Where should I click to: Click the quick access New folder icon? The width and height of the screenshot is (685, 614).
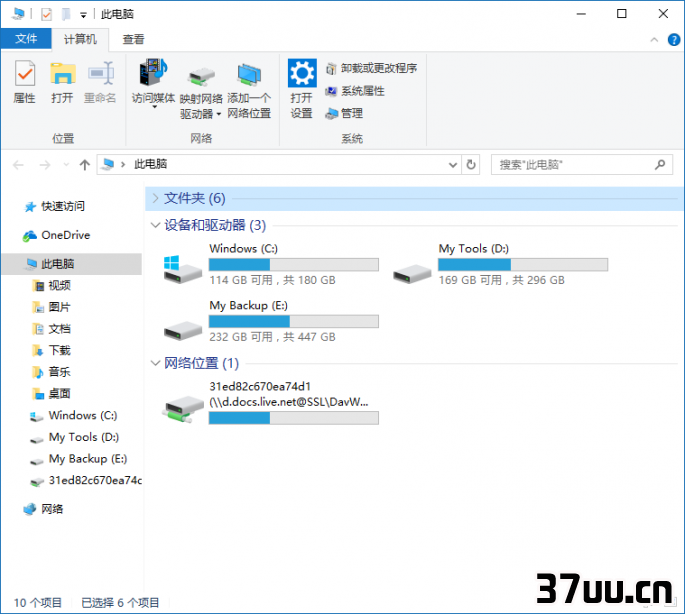66,14
